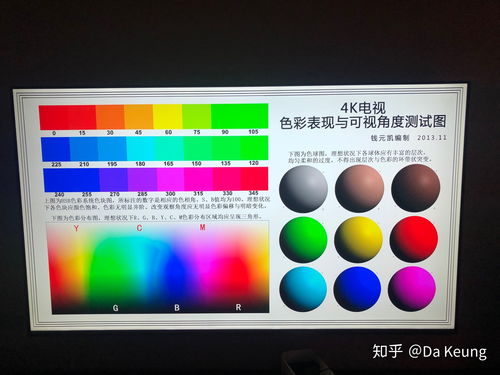Pick the blue color block labeled 225
This screenshot has height=375, width=500.
tap(56, 149)
